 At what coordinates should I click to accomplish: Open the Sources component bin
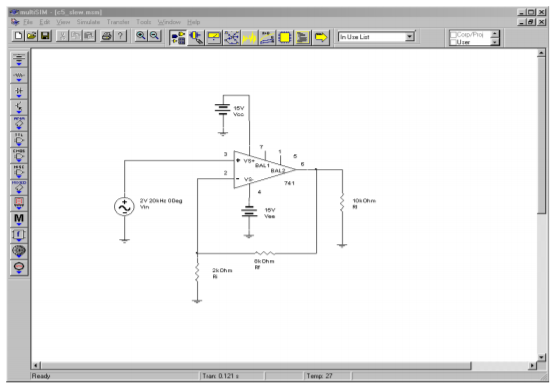[19, 59]
